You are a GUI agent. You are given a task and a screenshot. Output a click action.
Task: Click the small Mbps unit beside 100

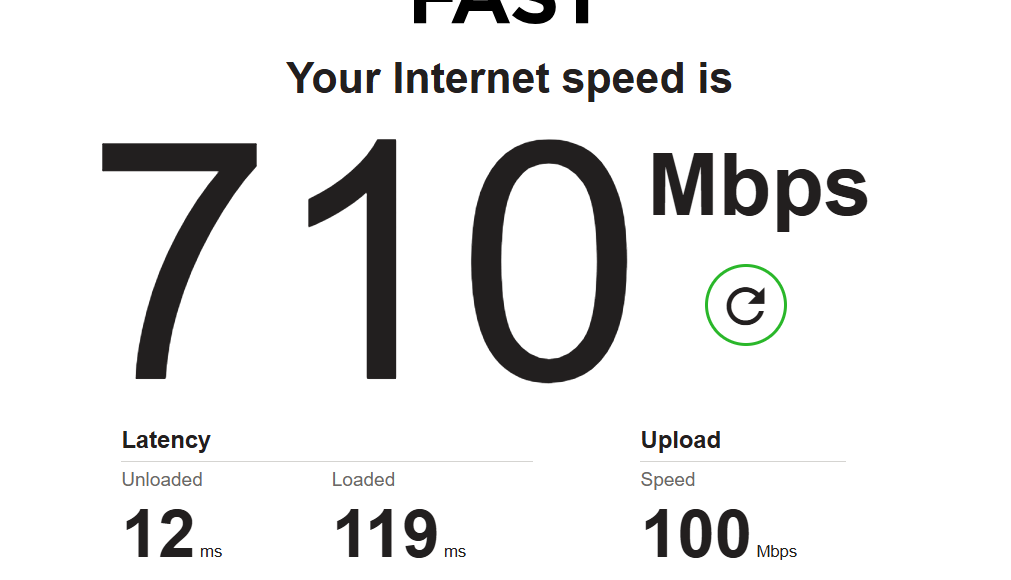tap(776, 552)
